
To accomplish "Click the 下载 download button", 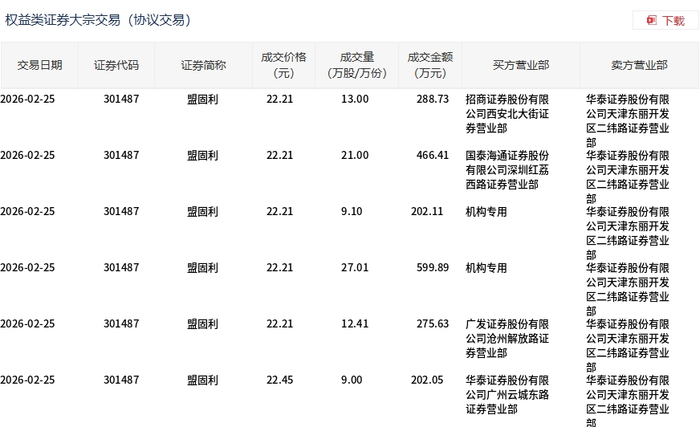I will [x=665, y=21].
